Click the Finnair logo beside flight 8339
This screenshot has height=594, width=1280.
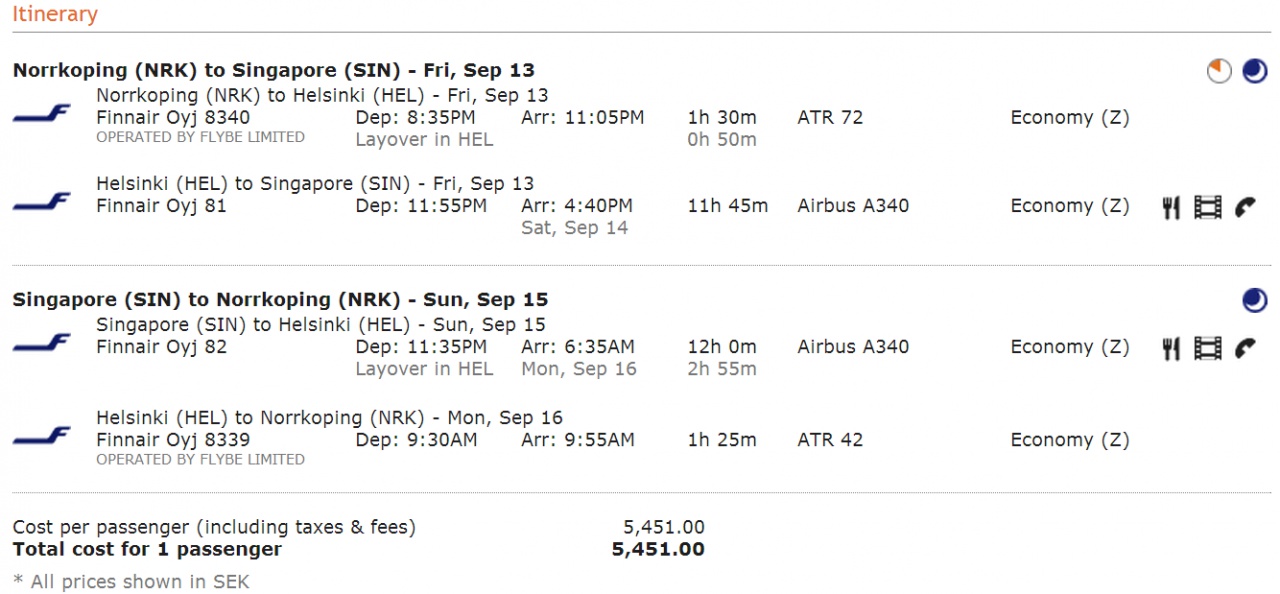pos(42,436)
